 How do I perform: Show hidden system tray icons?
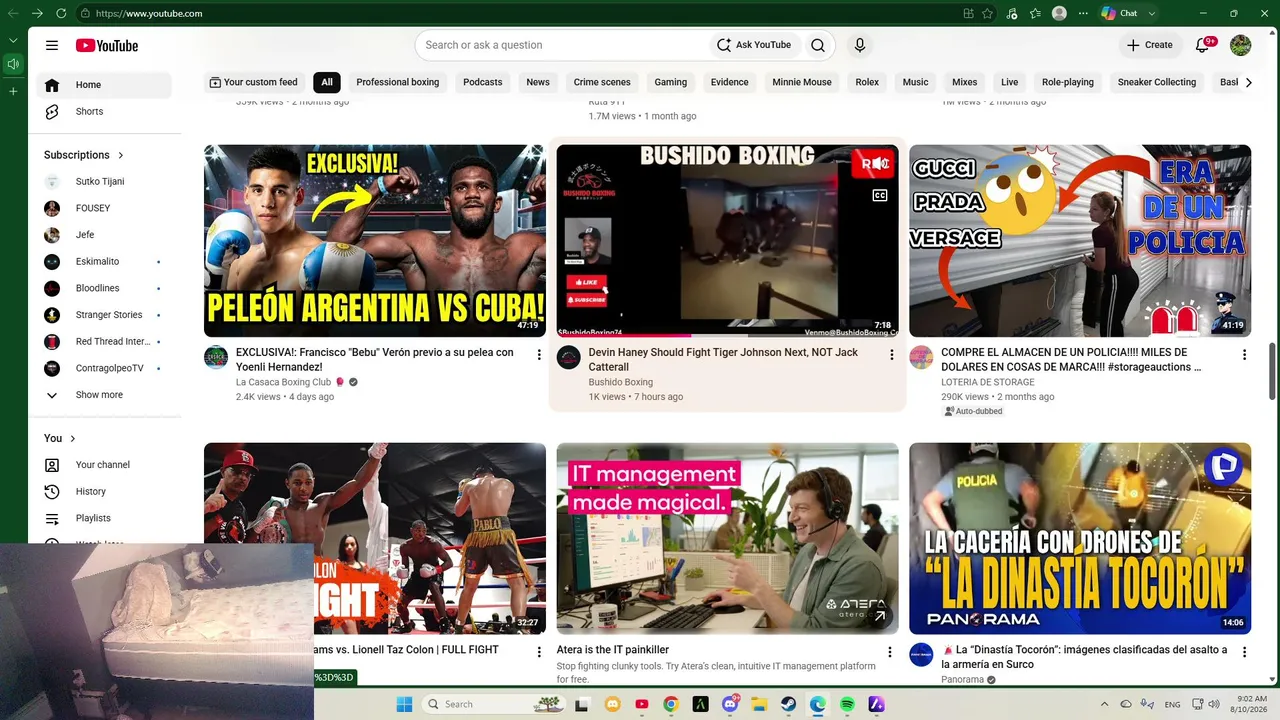pyautogui.click(x=1104, y=704)
